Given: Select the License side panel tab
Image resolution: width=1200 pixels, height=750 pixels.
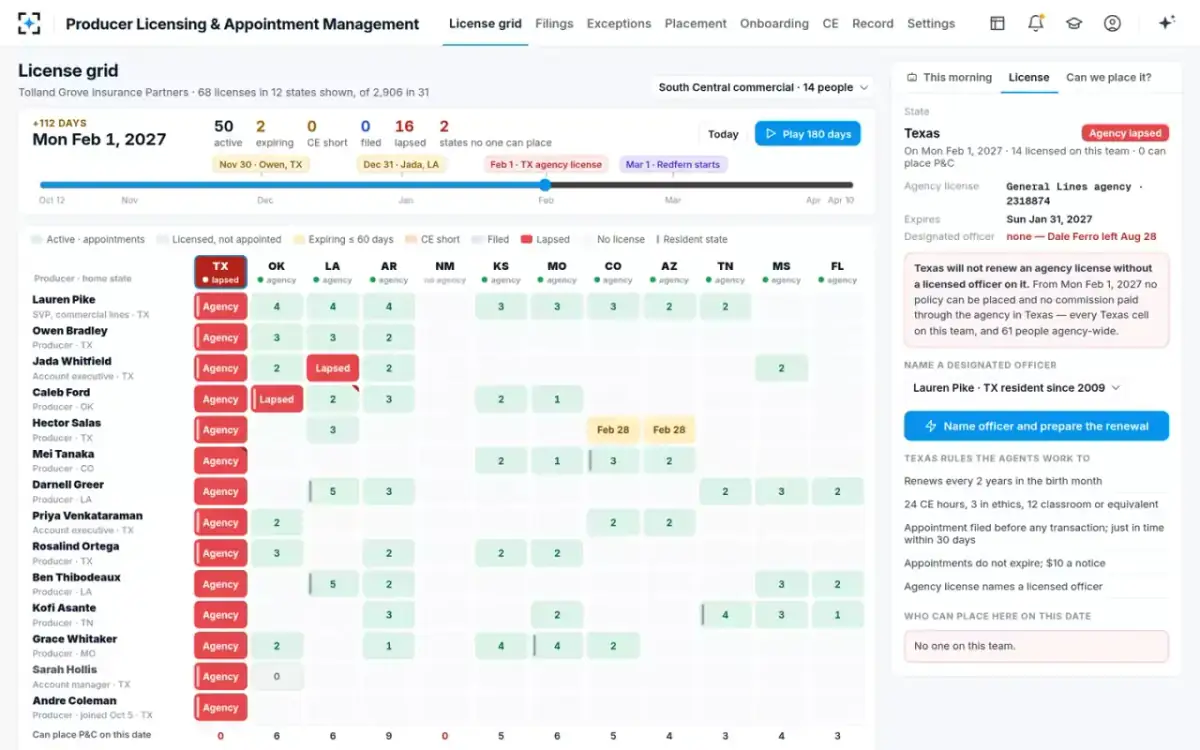Looking at the screenshot, I should [1029, 77].
